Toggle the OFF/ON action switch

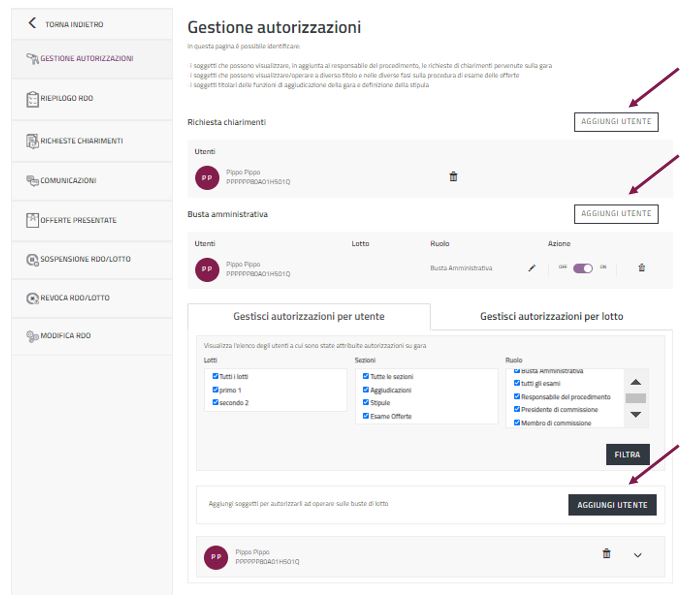(x=583, y=268)
